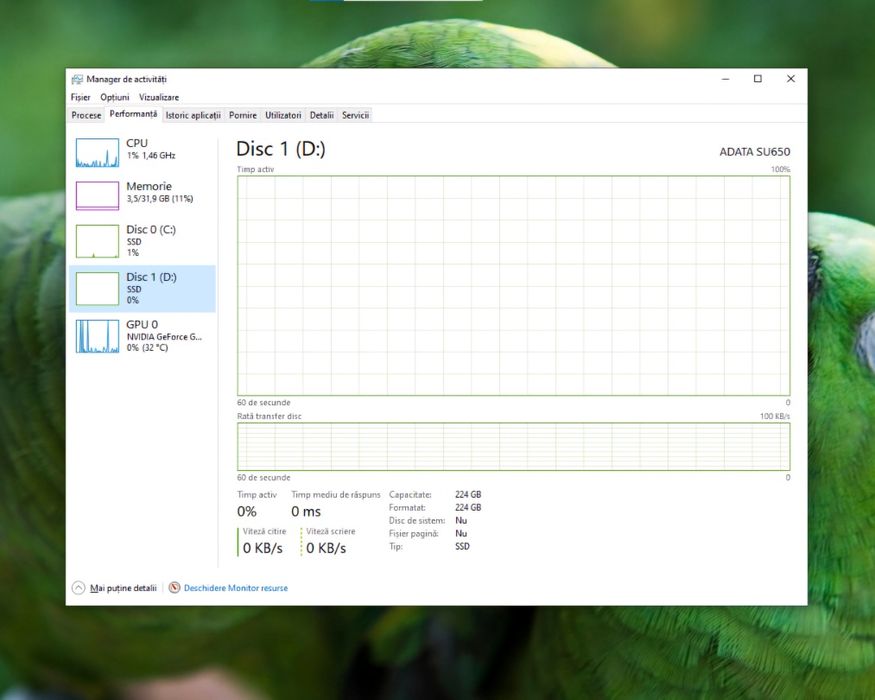Open Deschidere Monitor resurse link
This screenshot has height=700, width=875.
(235, 588)
